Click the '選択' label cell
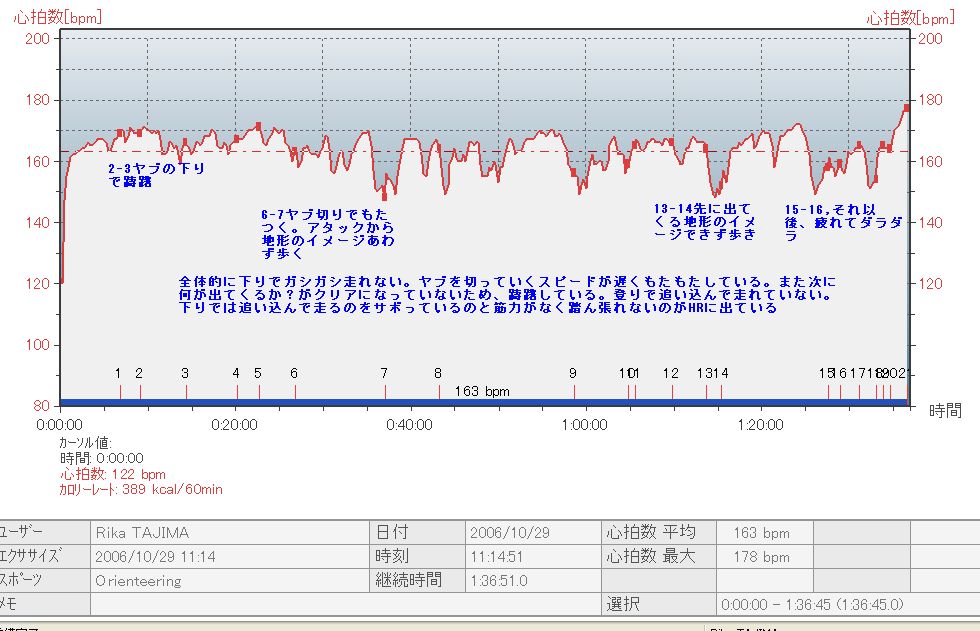Viewport: 980px width, 631px height. (x=659, y=604)
